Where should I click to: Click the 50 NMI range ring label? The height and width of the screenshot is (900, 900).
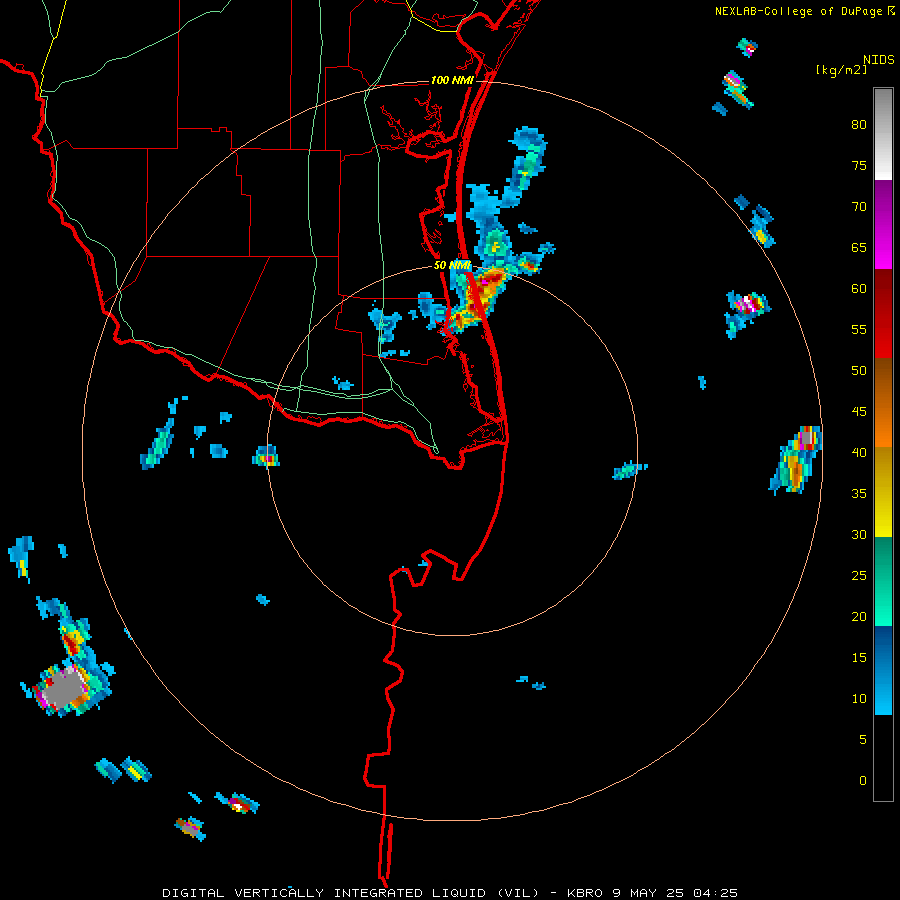click(452, 265)
